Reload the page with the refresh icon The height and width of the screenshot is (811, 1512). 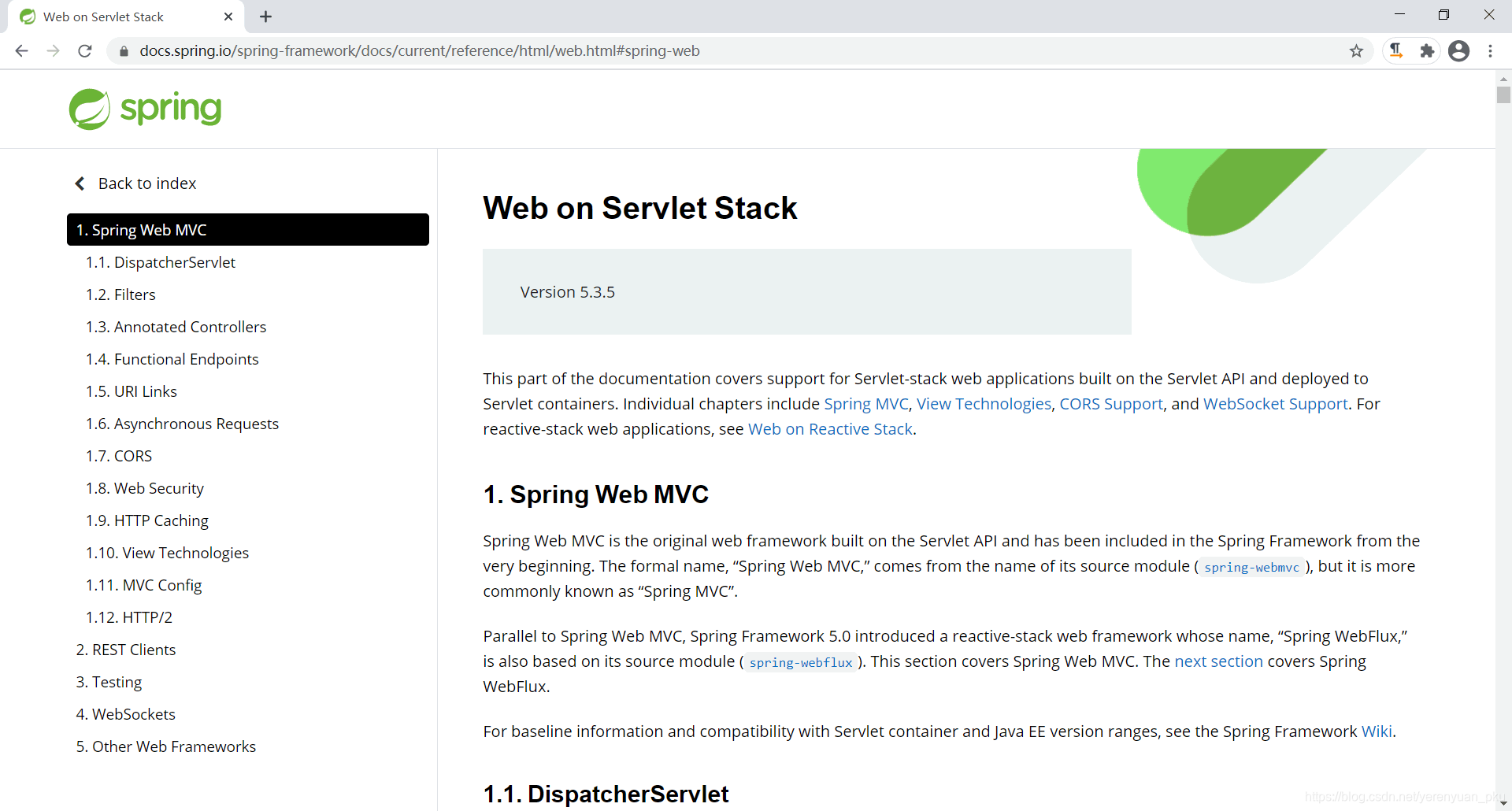(85, 50)
